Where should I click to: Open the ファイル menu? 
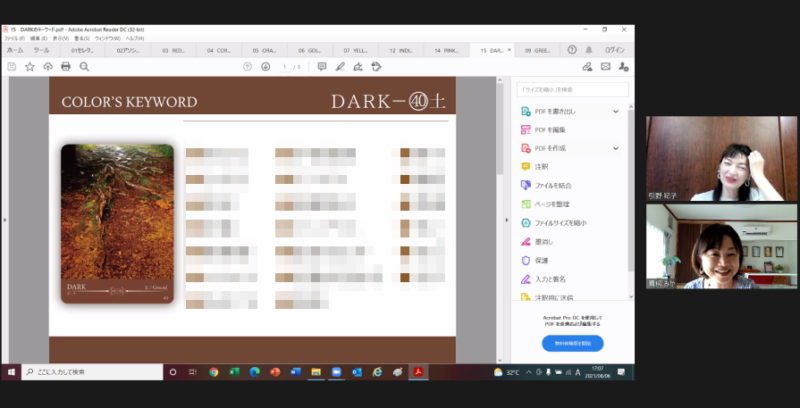14,39
